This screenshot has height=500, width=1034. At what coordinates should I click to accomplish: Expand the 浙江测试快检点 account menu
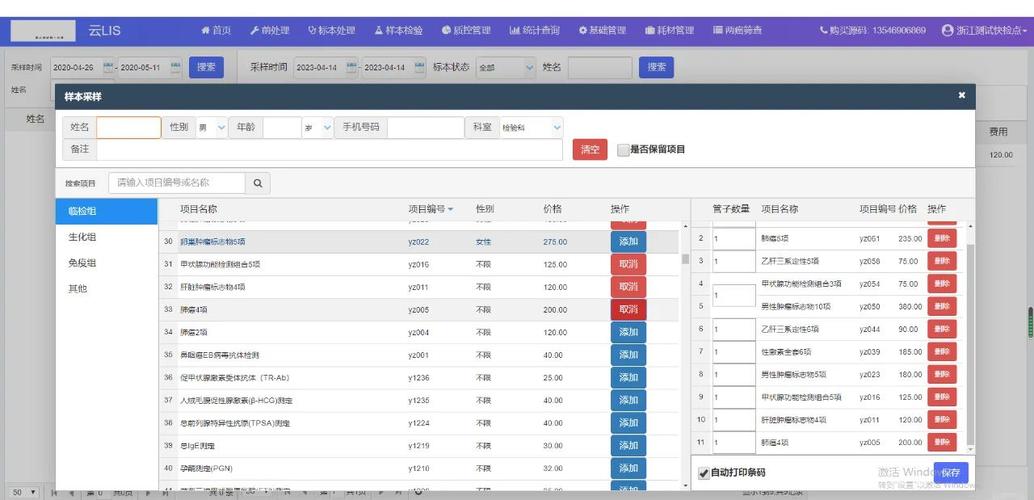coord(985,30)
